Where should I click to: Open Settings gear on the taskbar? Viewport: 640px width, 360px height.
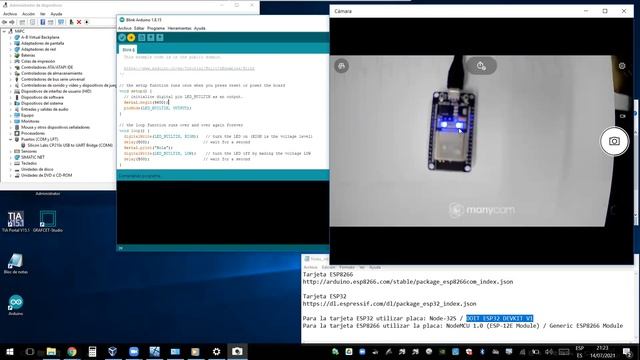216,351
